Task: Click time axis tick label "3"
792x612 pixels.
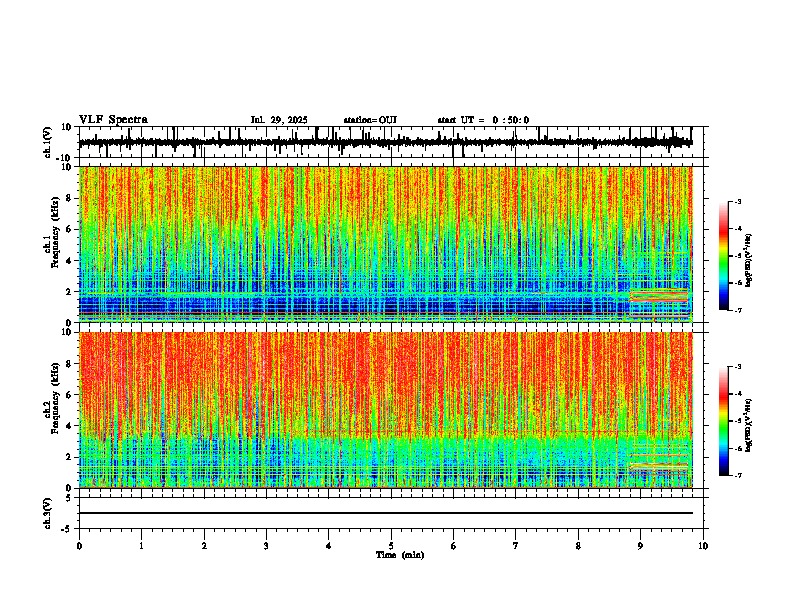Action: (266, 546)
